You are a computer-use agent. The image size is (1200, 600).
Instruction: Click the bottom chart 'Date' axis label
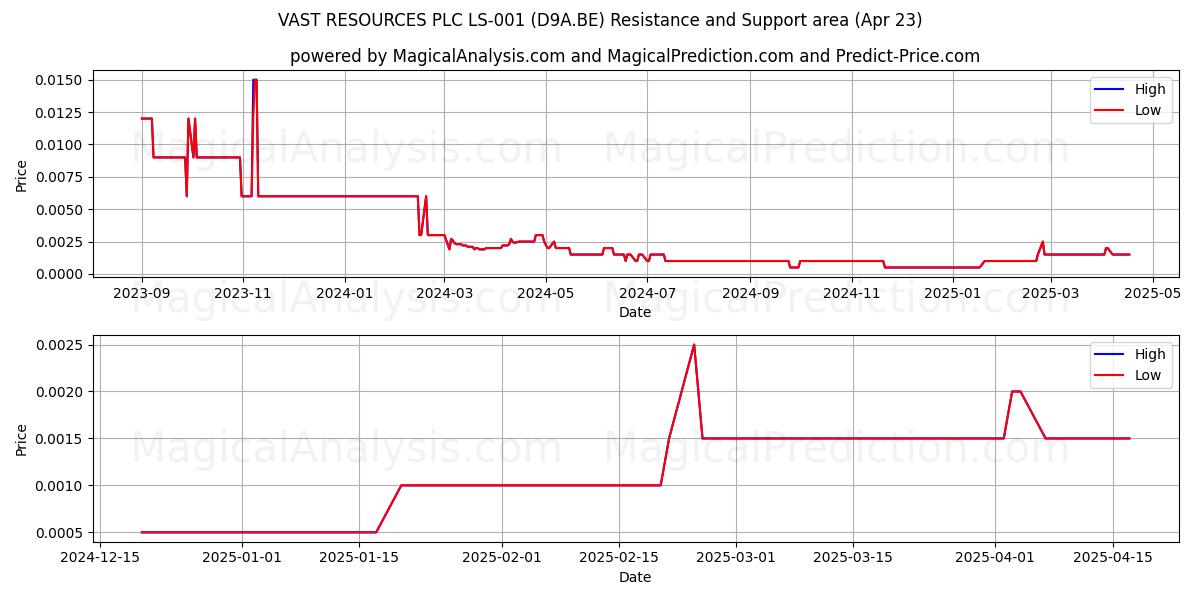click(x=635, y=577)
